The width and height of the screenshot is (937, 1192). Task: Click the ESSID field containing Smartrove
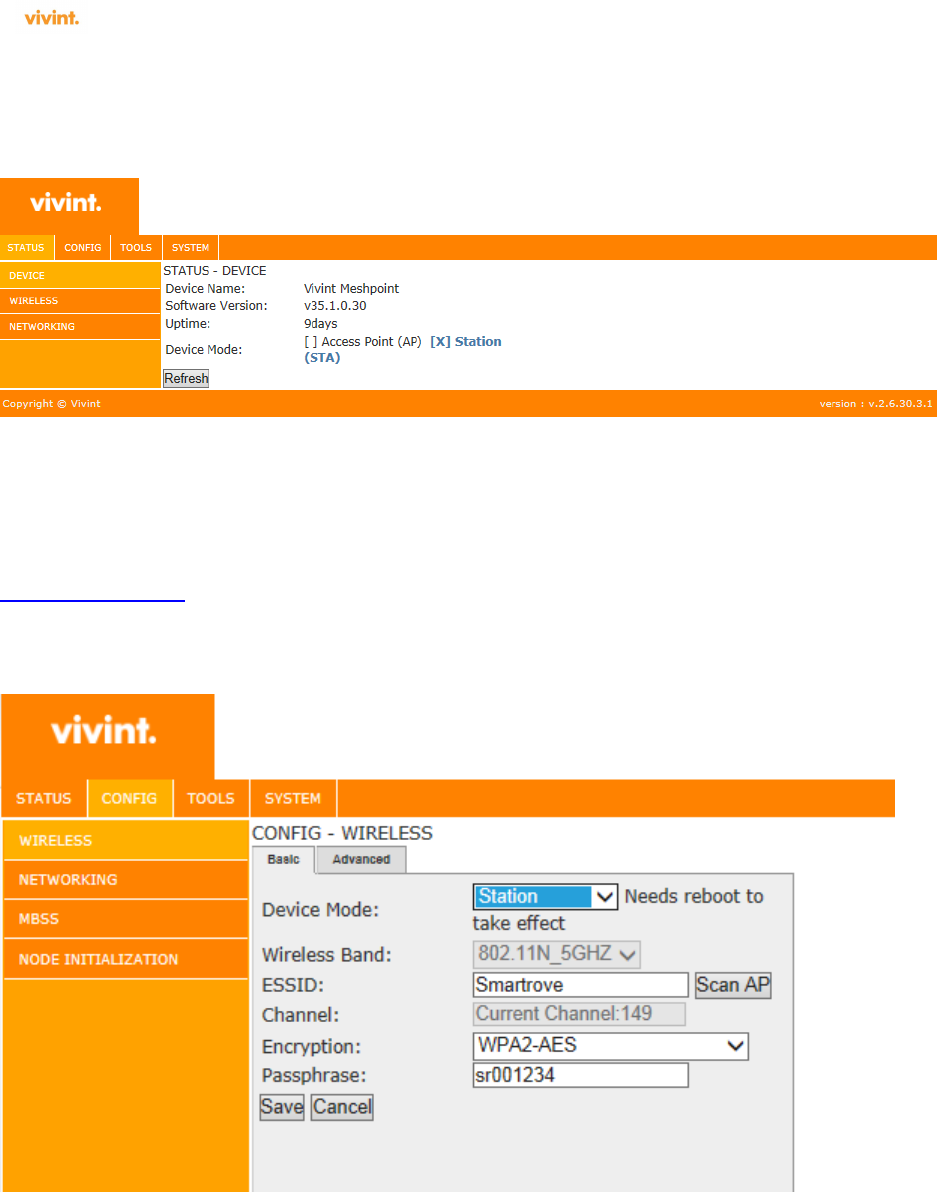pos(581,985)
